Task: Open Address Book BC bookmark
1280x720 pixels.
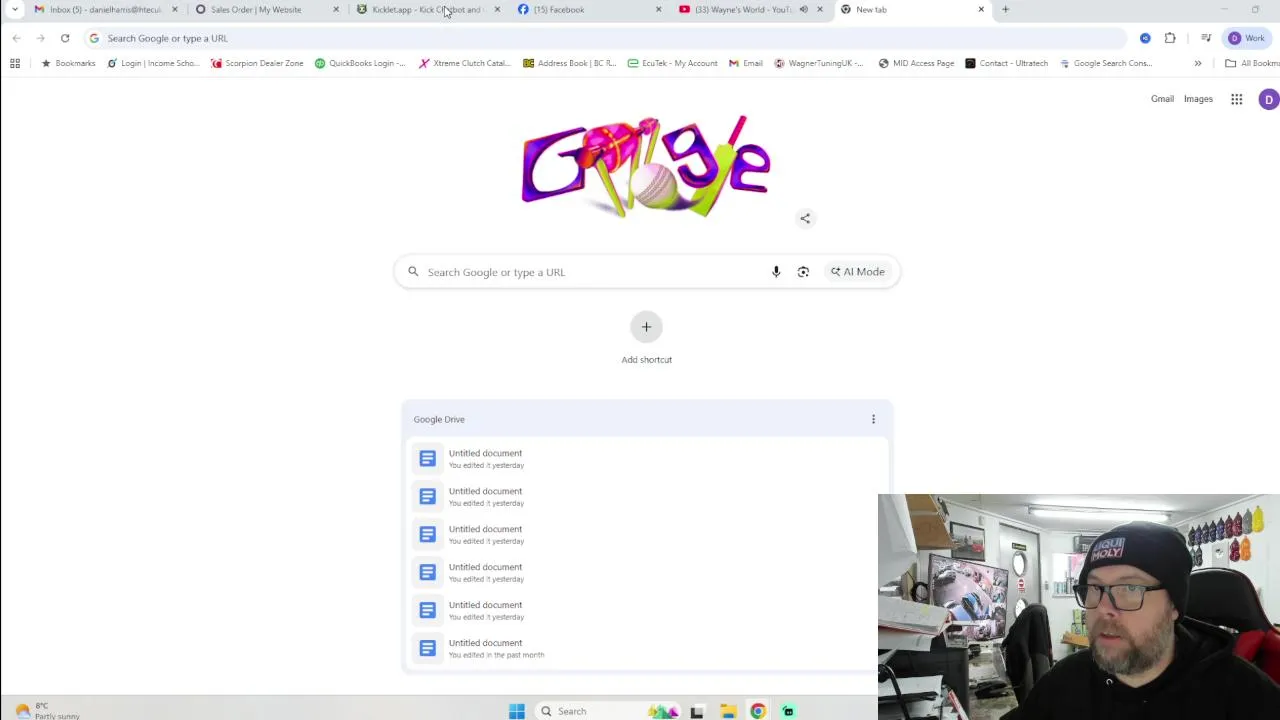Action: pyautogui.click(x=569, y=63)
